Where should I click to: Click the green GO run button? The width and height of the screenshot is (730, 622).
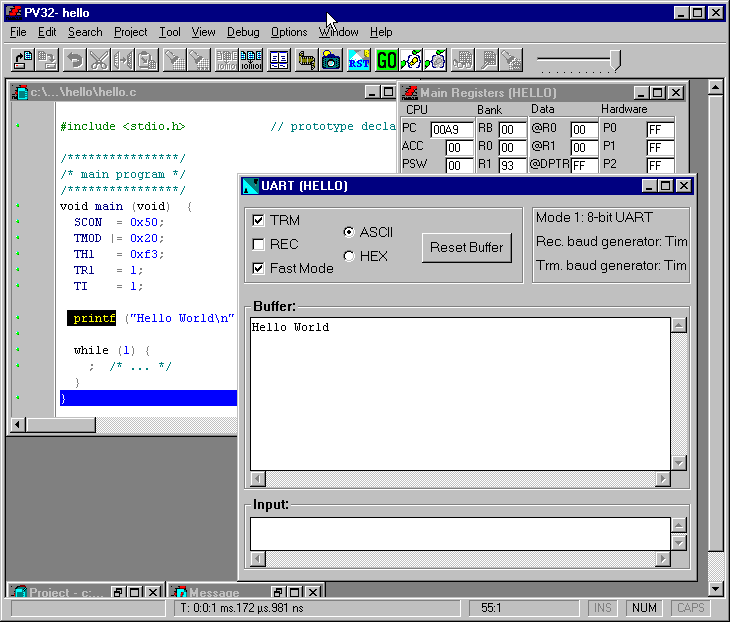tap(386, 60)
